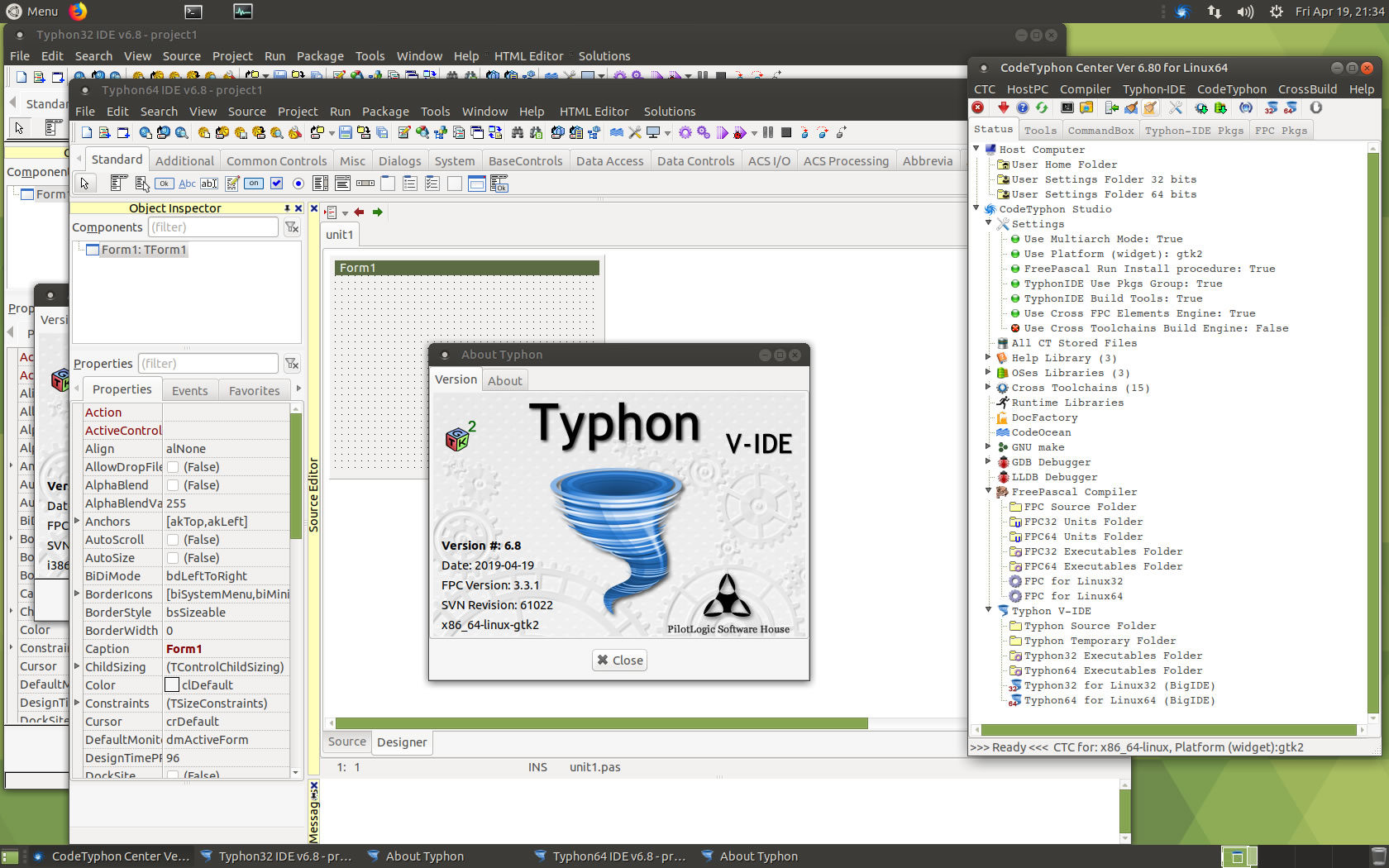Open run mode dropdown arrow beside debug icon
Screen dimensions: 1389x868
754,133
